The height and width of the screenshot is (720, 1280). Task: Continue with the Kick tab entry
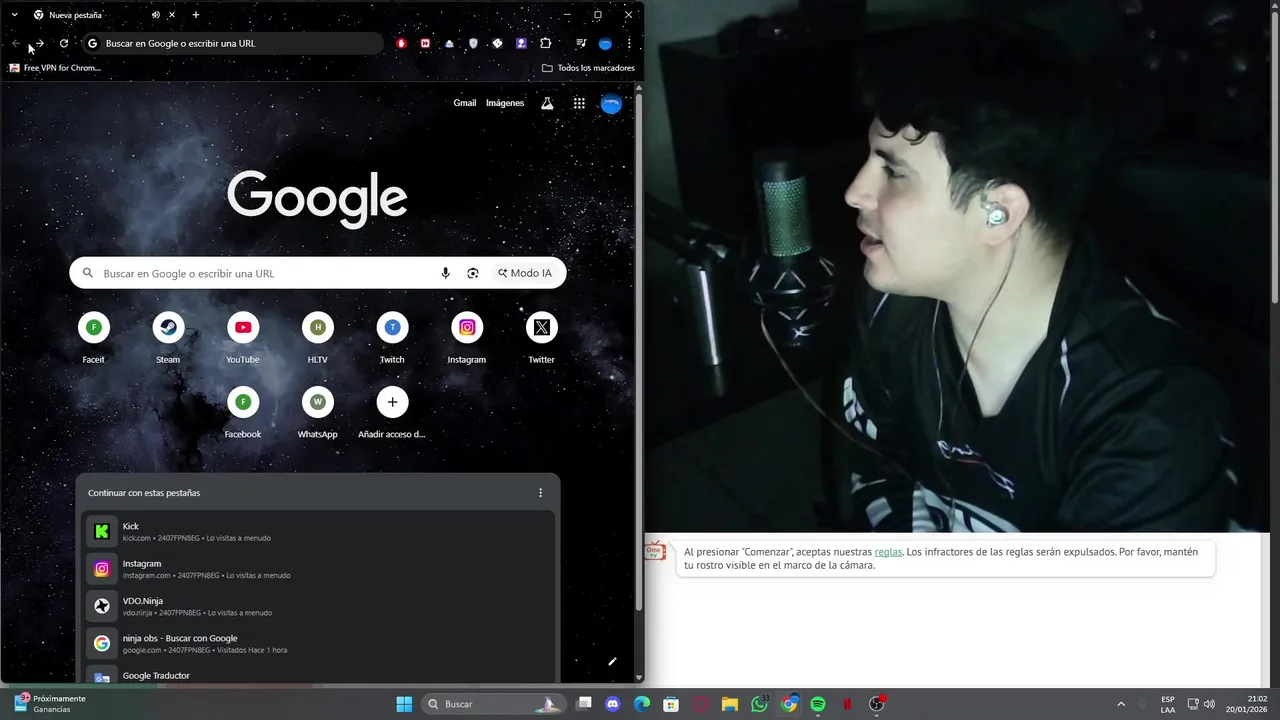click(x=317, y=531)
